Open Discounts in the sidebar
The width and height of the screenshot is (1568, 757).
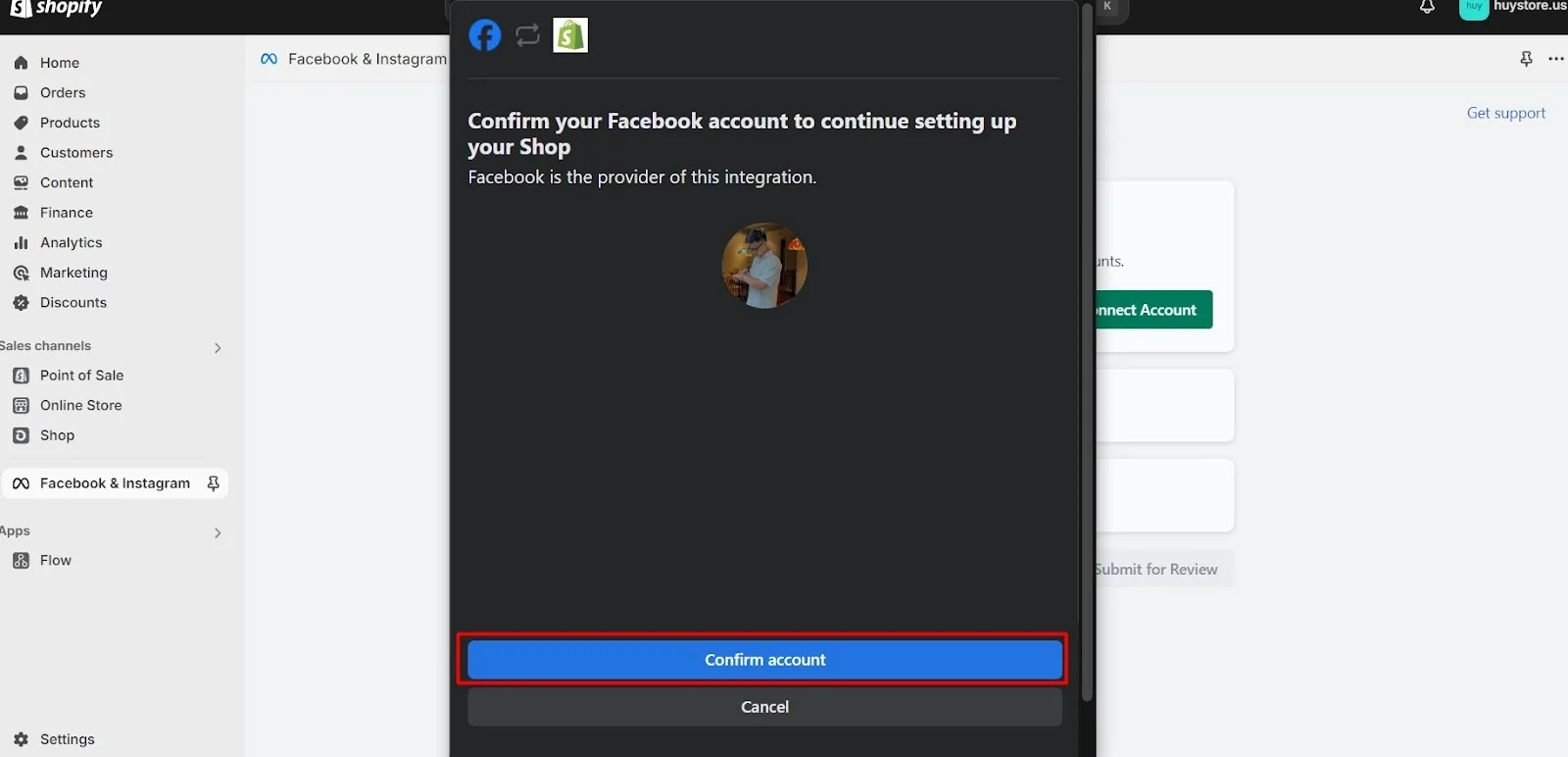click(x=73, y=303)
